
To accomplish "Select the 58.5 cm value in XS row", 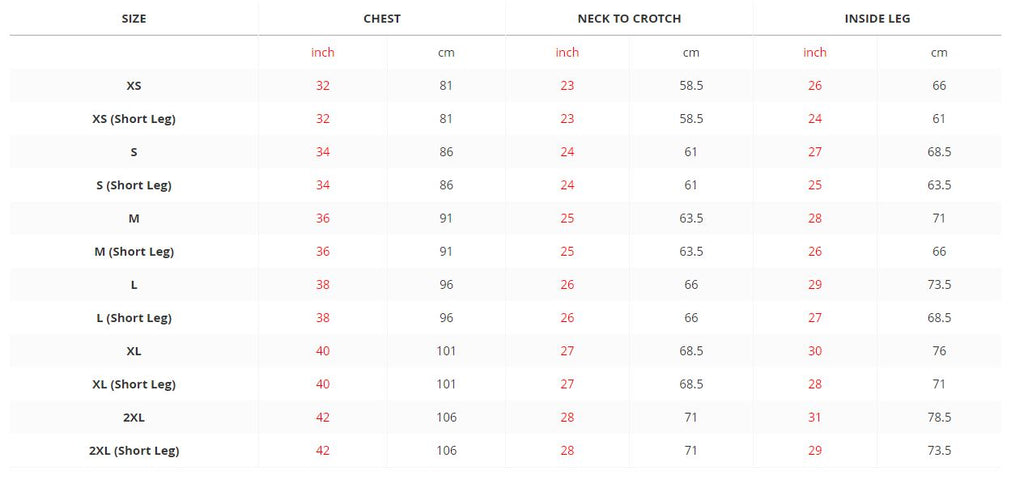I will coord(691,86).
